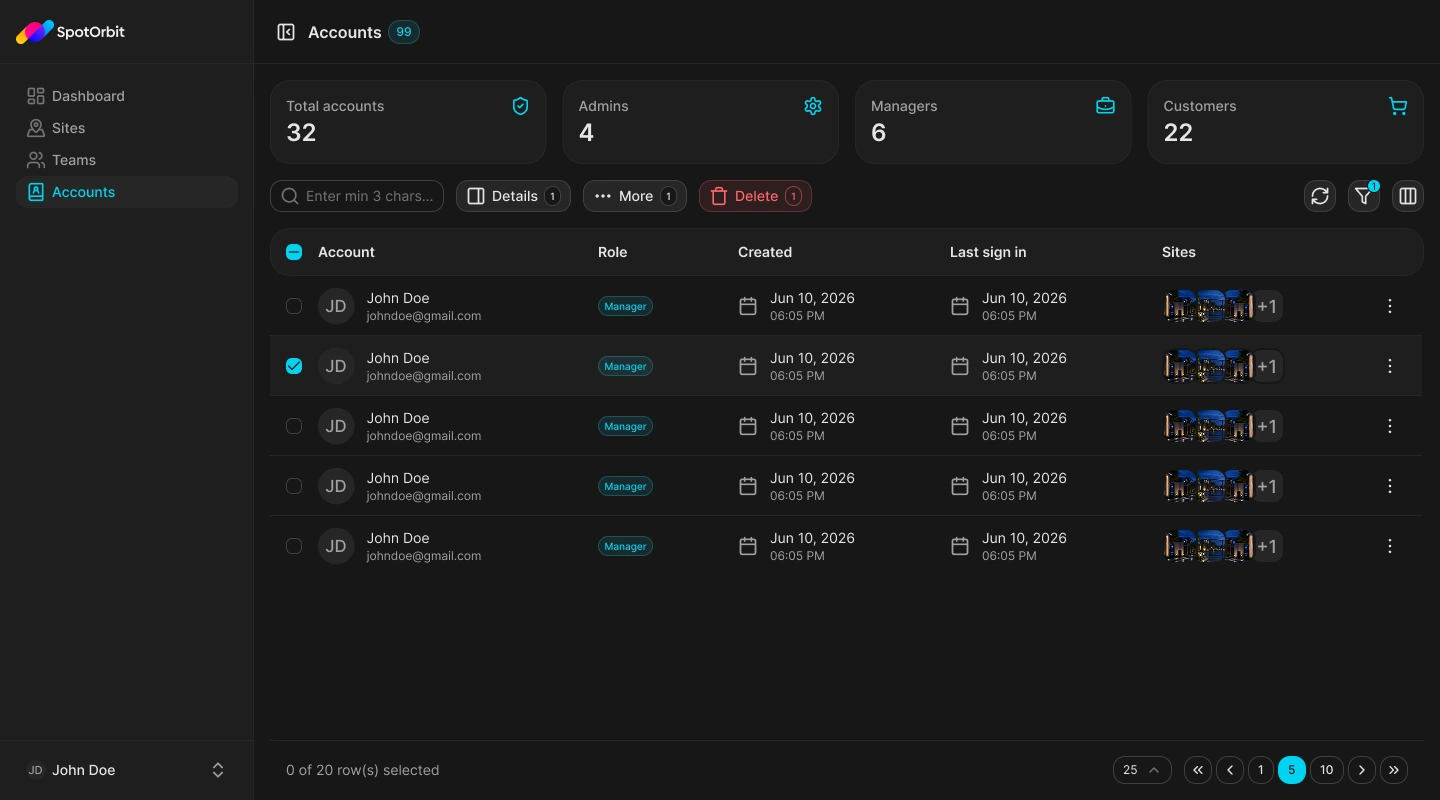Open the Teams section
Viewport: 1440px width, 800px height.
pyautogui.click(x=127, y=160)
